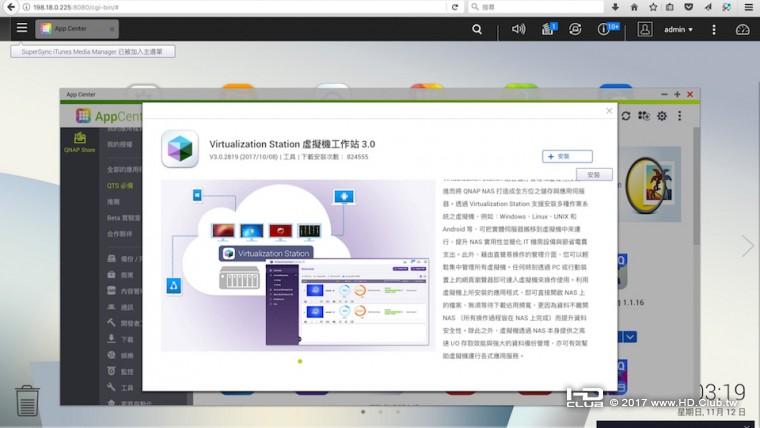Select QTS 必備 in App Center sidebar

pyautogui.click(x=120, y=186)
